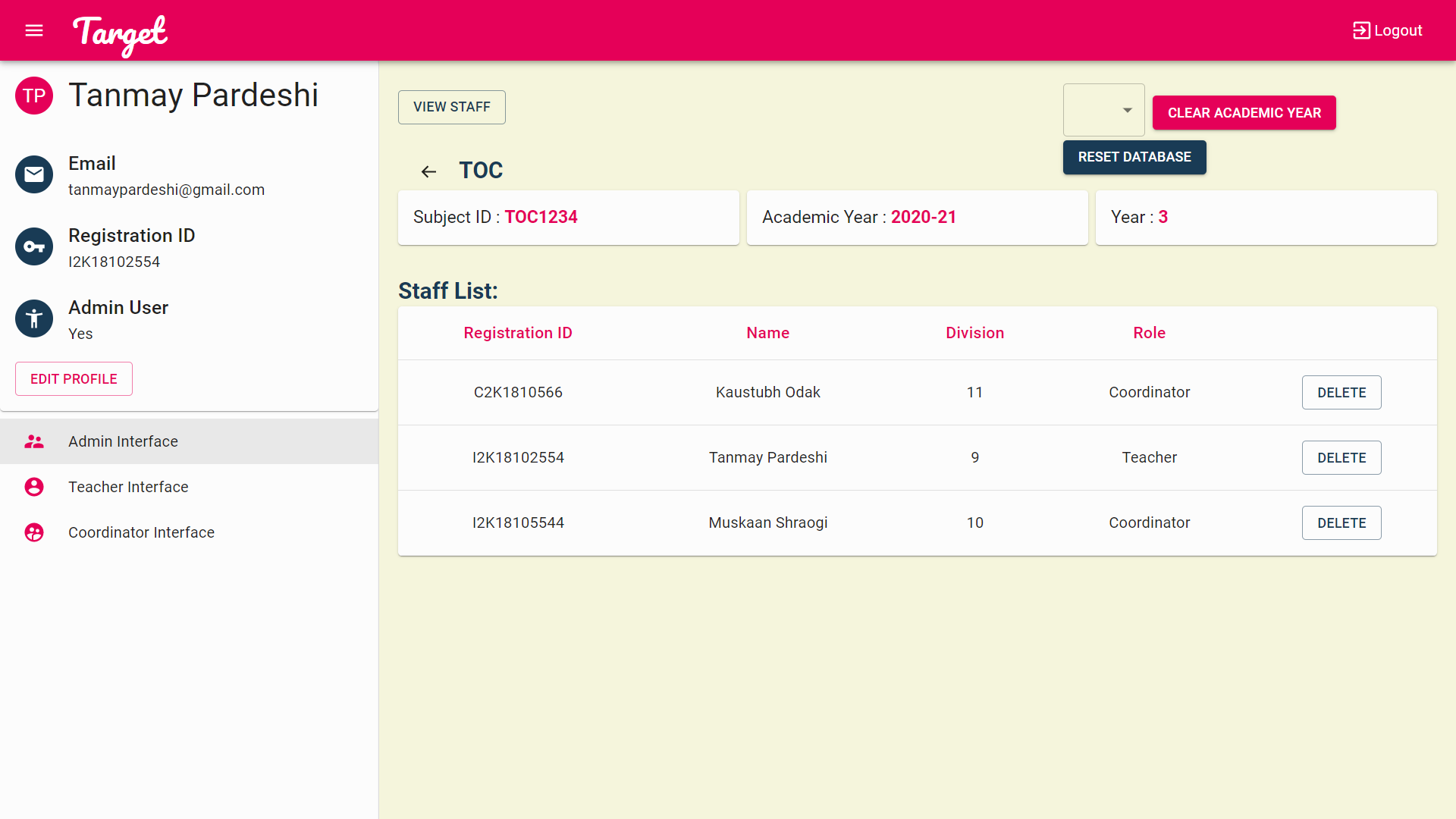Screen dimensions: 1456x819
Task: Delete Kaustubh Odak from staff list
Action: 1341,392
